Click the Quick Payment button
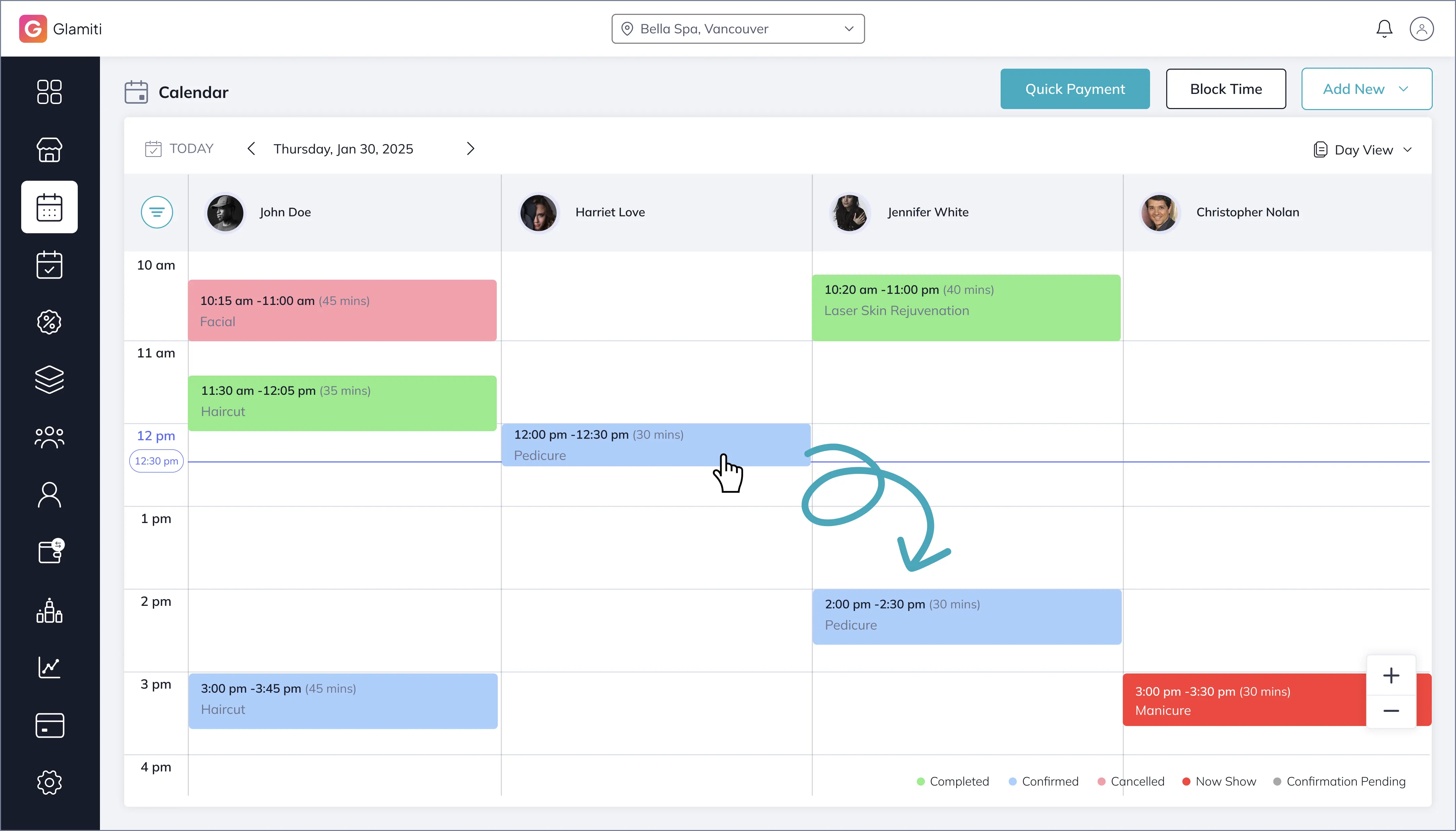Screen dimensions: 1456x831 point(1075,89)
